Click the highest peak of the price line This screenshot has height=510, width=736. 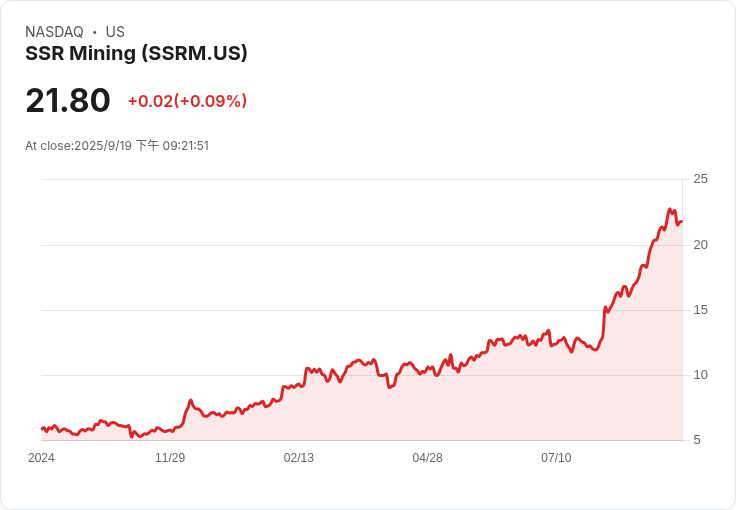670,210
